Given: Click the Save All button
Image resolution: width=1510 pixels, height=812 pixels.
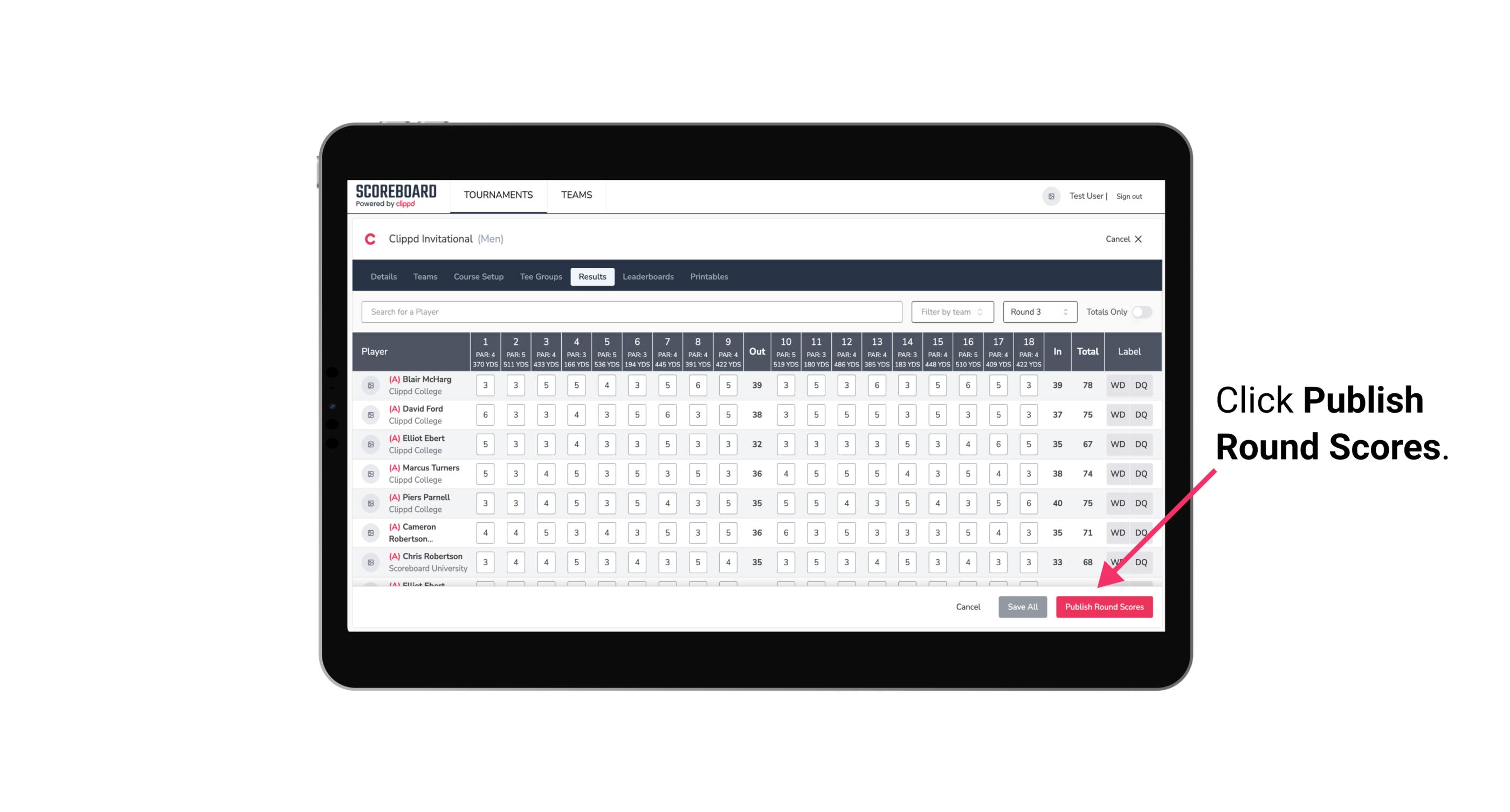Looking at the screenshot, I should (x=1022, y=606).
